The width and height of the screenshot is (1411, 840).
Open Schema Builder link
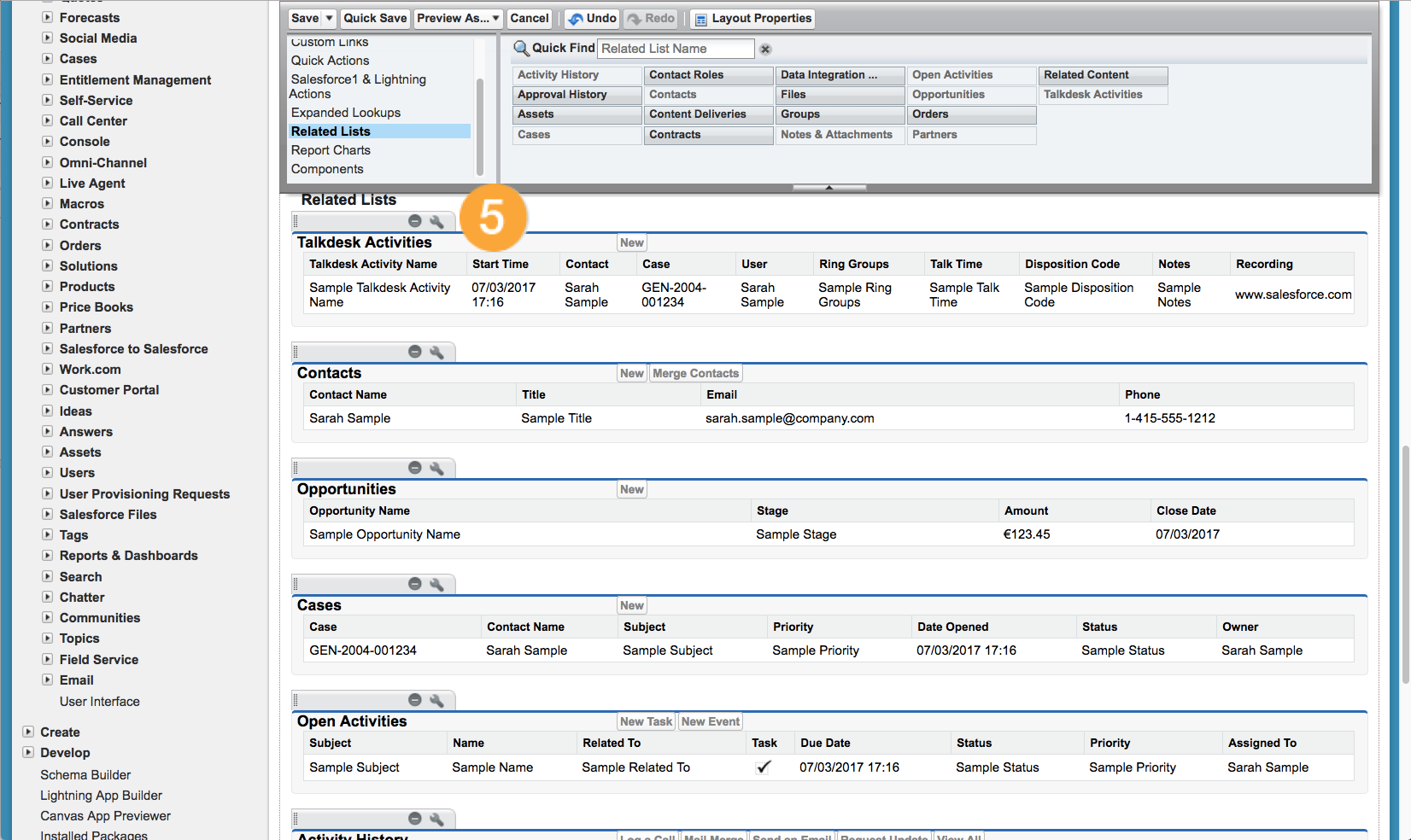pyautogui.click(x=85, y=775)
